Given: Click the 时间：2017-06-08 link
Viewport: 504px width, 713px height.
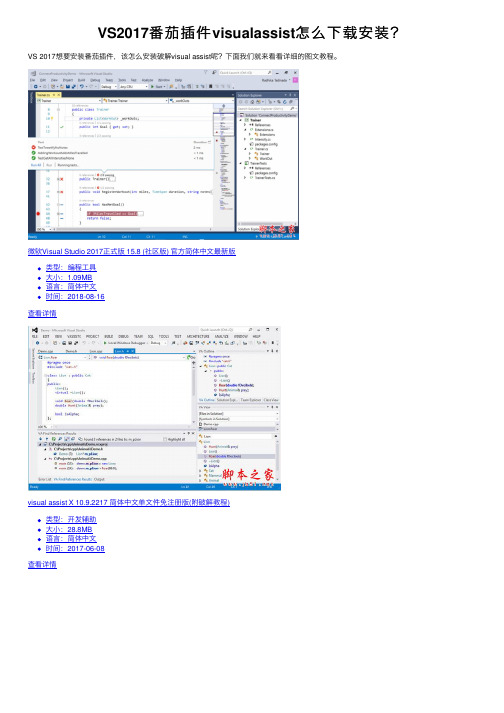Looking at the screenshot, I should 75,549.
